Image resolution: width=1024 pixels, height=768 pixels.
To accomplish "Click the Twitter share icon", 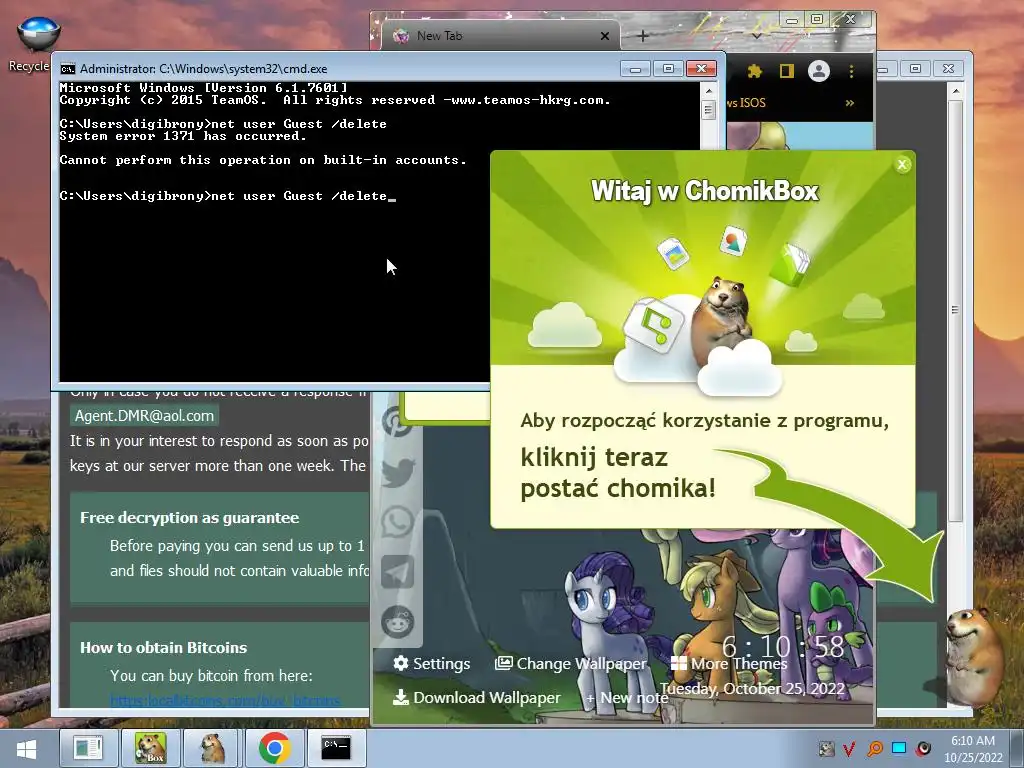I will (396, 472).
